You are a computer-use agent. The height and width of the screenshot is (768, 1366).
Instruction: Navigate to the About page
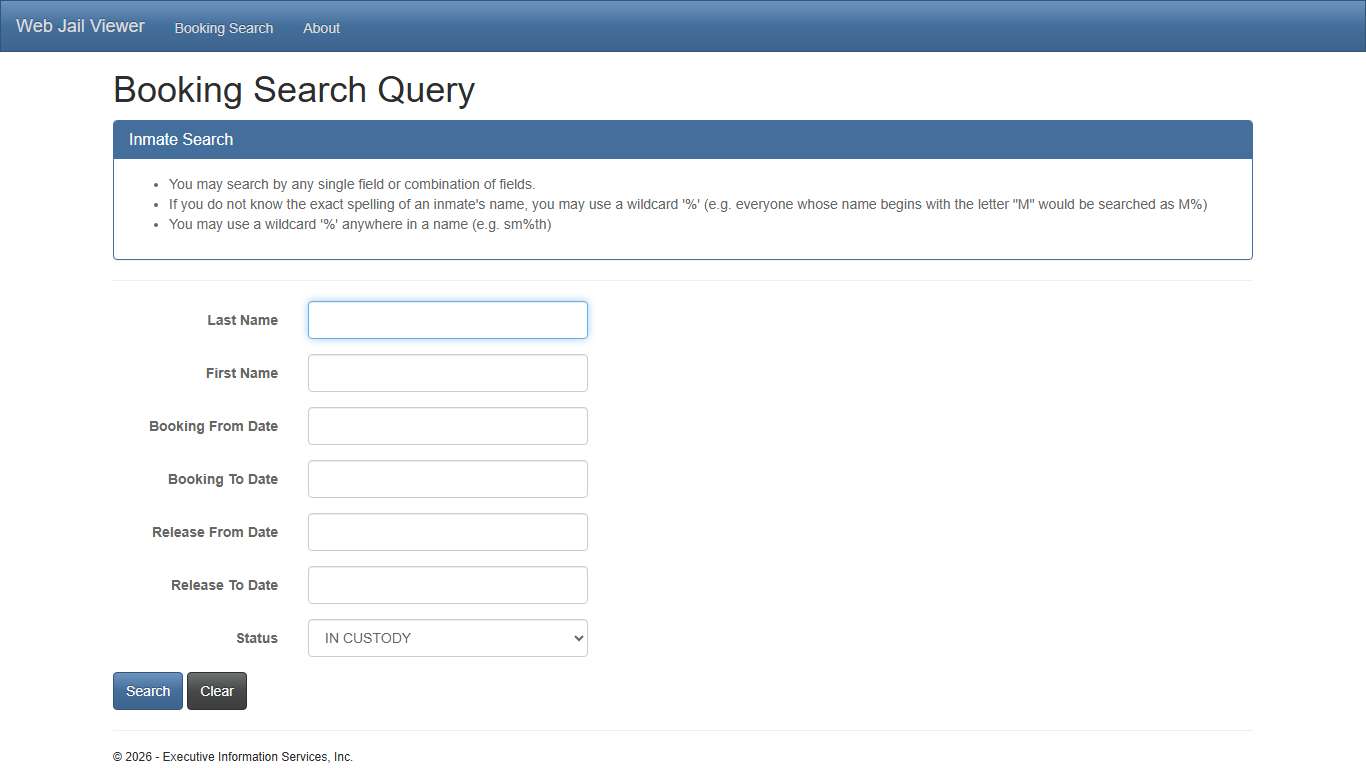(x=321, y=28)
